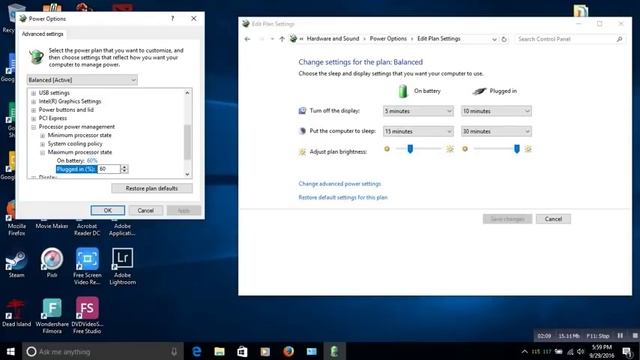Image resolution: width=640 pixels, height=360 pixels.
Task: Decrease Plugged in percentage with down arrow
Action: [x=124, y=171]
